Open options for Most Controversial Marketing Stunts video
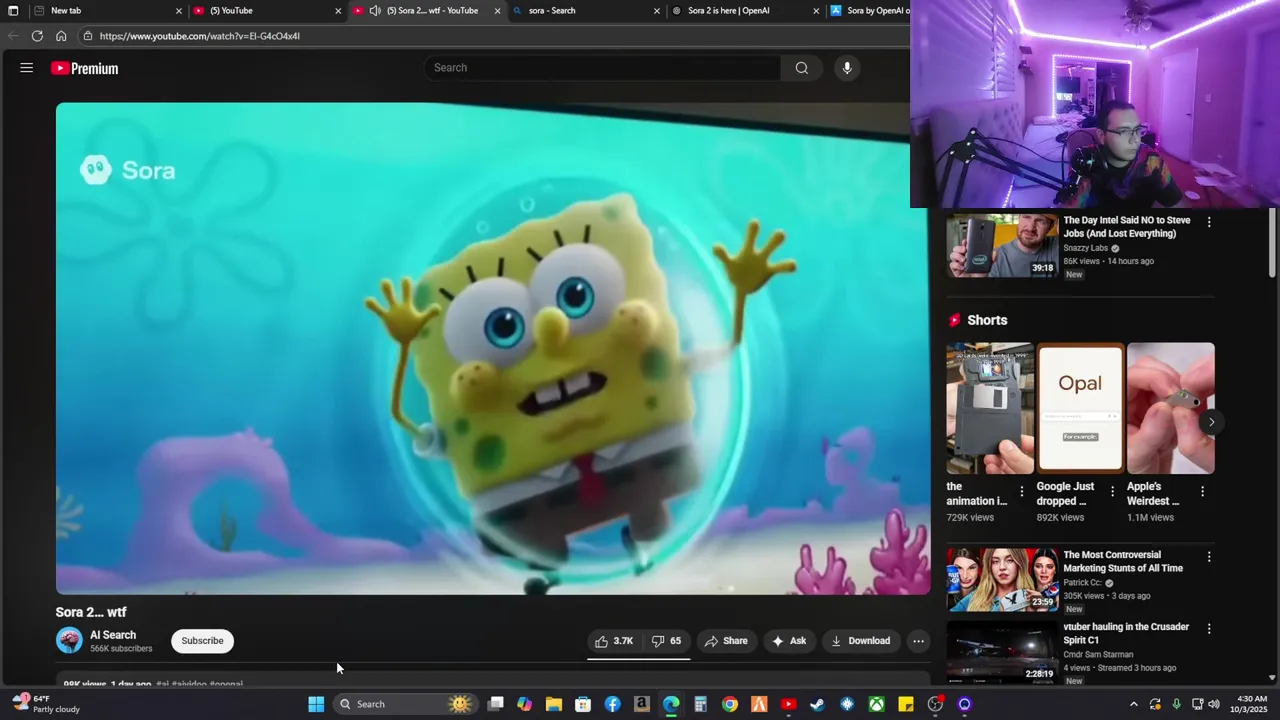Screen dimensions: 1280x720 [x=1209, y=557]
